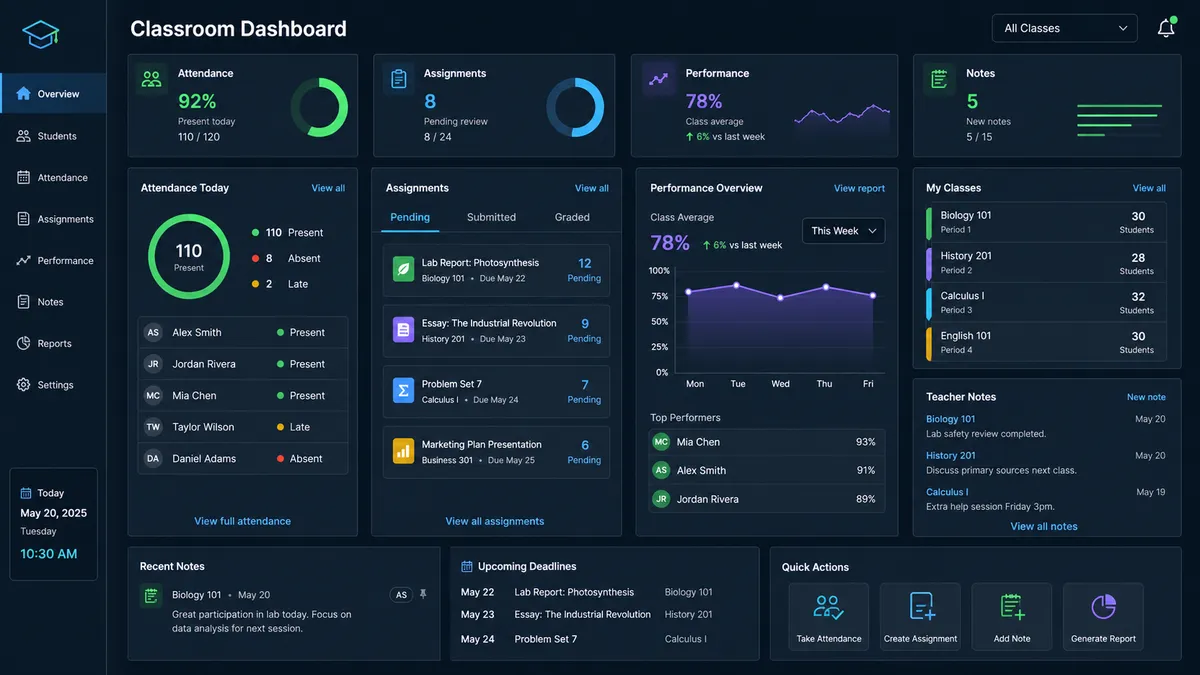Open View all notes link
The image size is (1200, 675).
[1044, 526]
